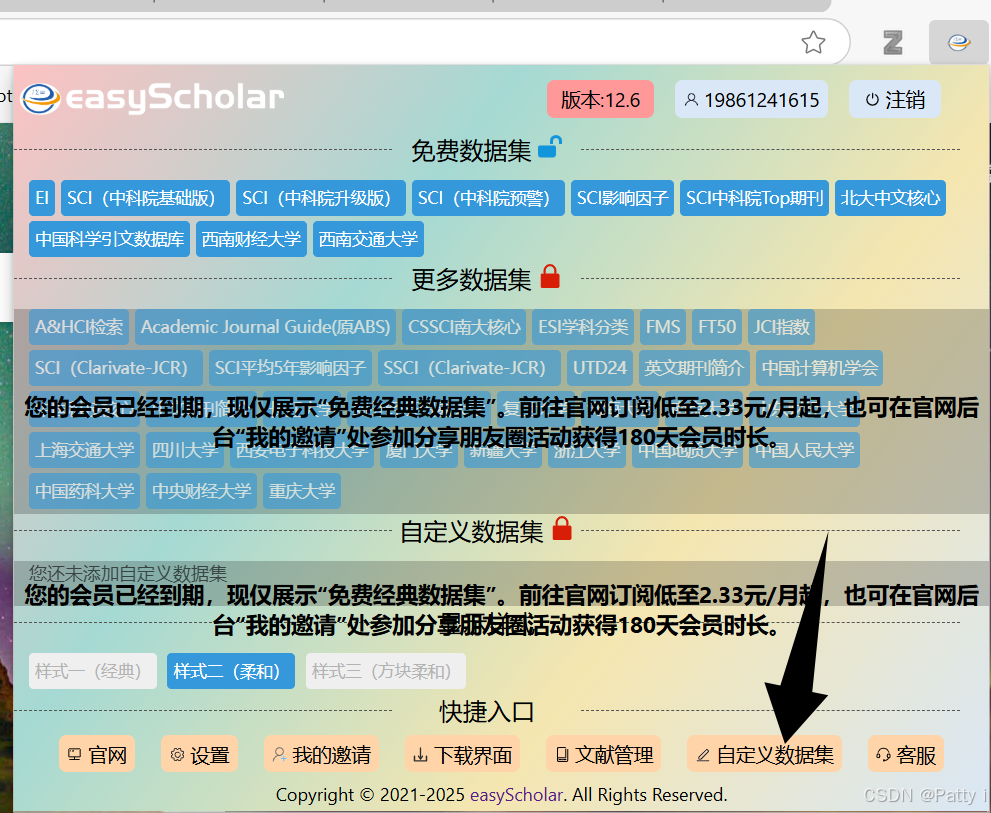Click the locked 中央财经大学 tag
The image size is (991, 813).
point(202,491)
